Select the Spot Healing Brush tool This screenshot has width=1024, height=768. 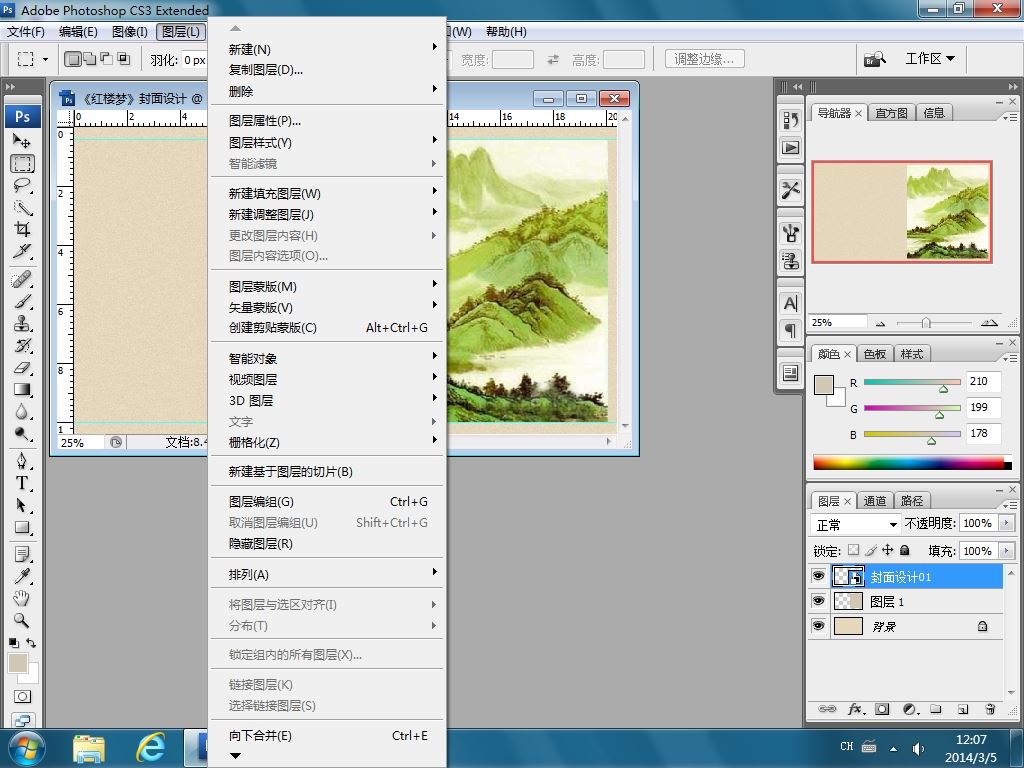tap(22, 280)
